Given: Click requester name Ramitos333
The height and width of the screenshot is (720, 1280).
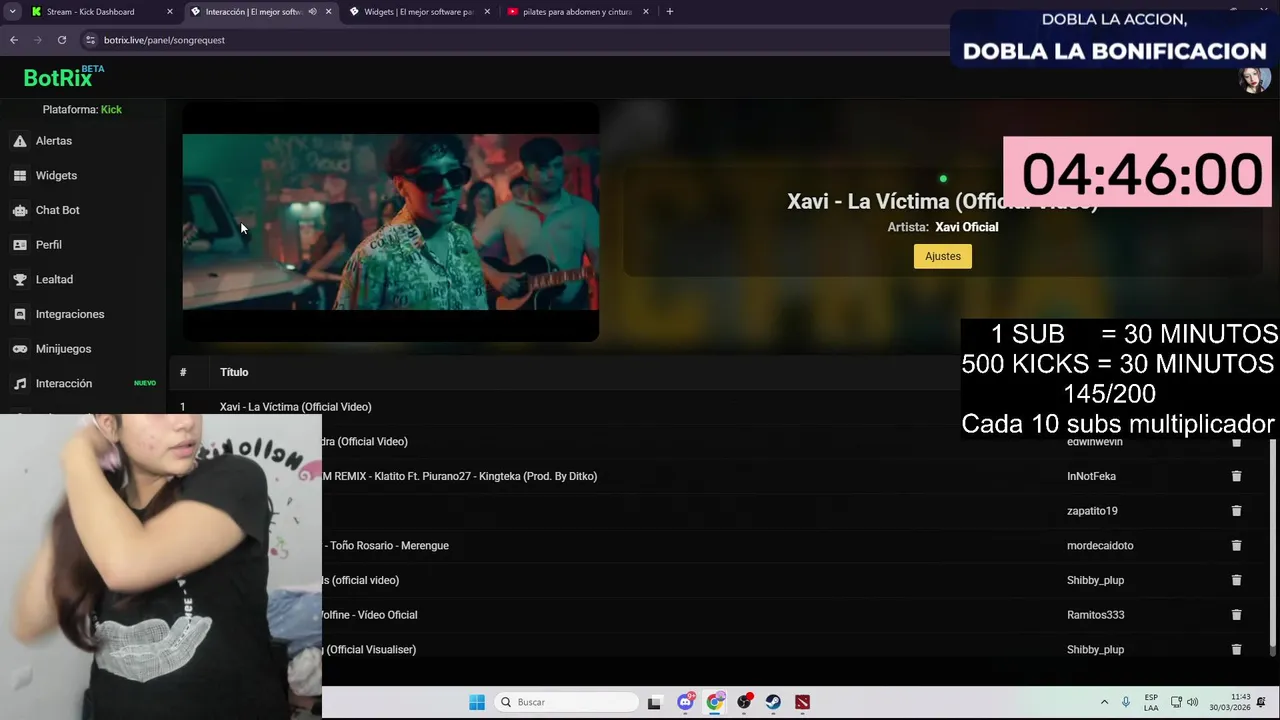Looking at the screenshot, I should pyautogui.click(x=1095, y=615).
